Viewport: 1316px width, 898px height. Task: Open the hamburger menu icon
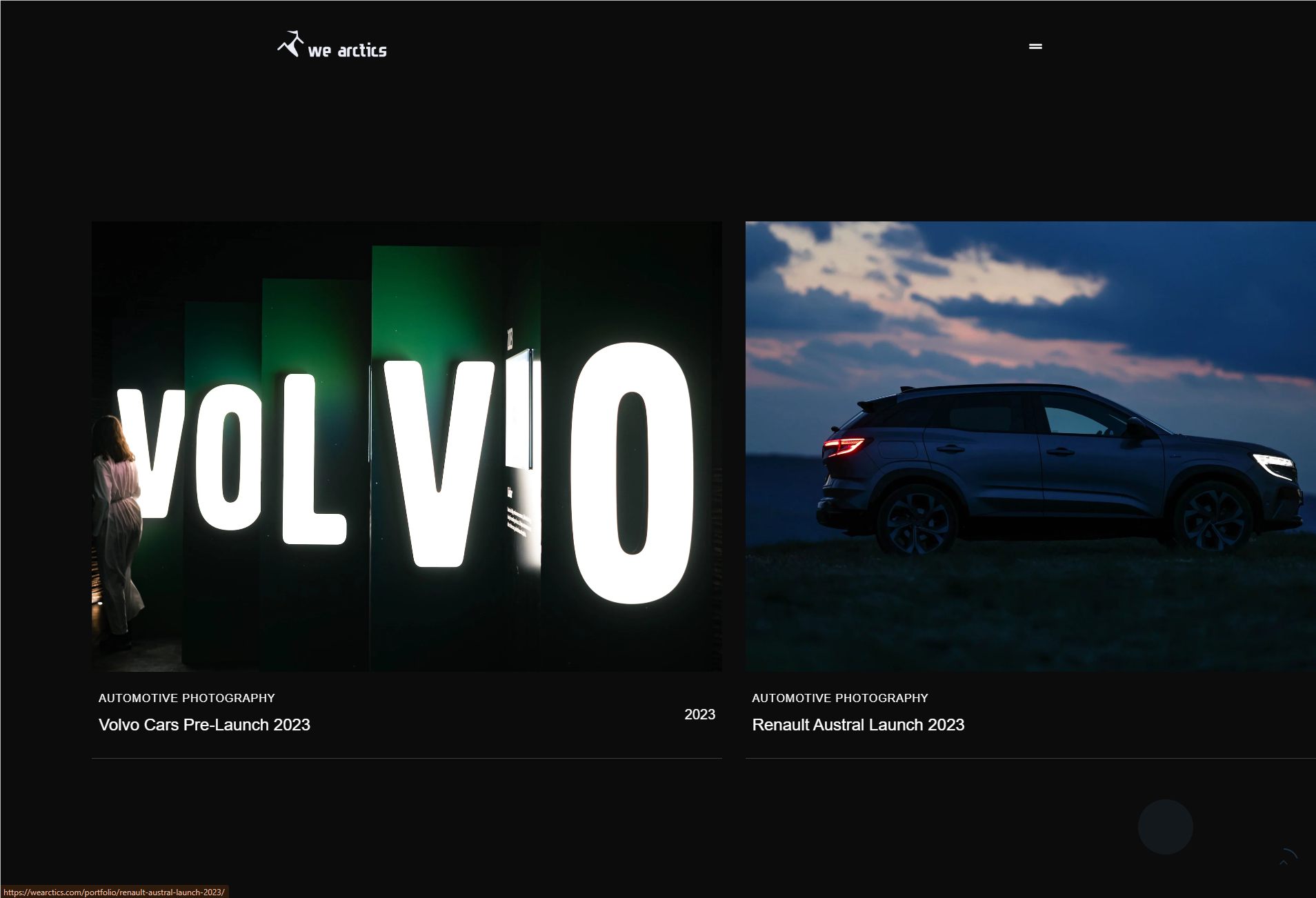click(1035, 46)
